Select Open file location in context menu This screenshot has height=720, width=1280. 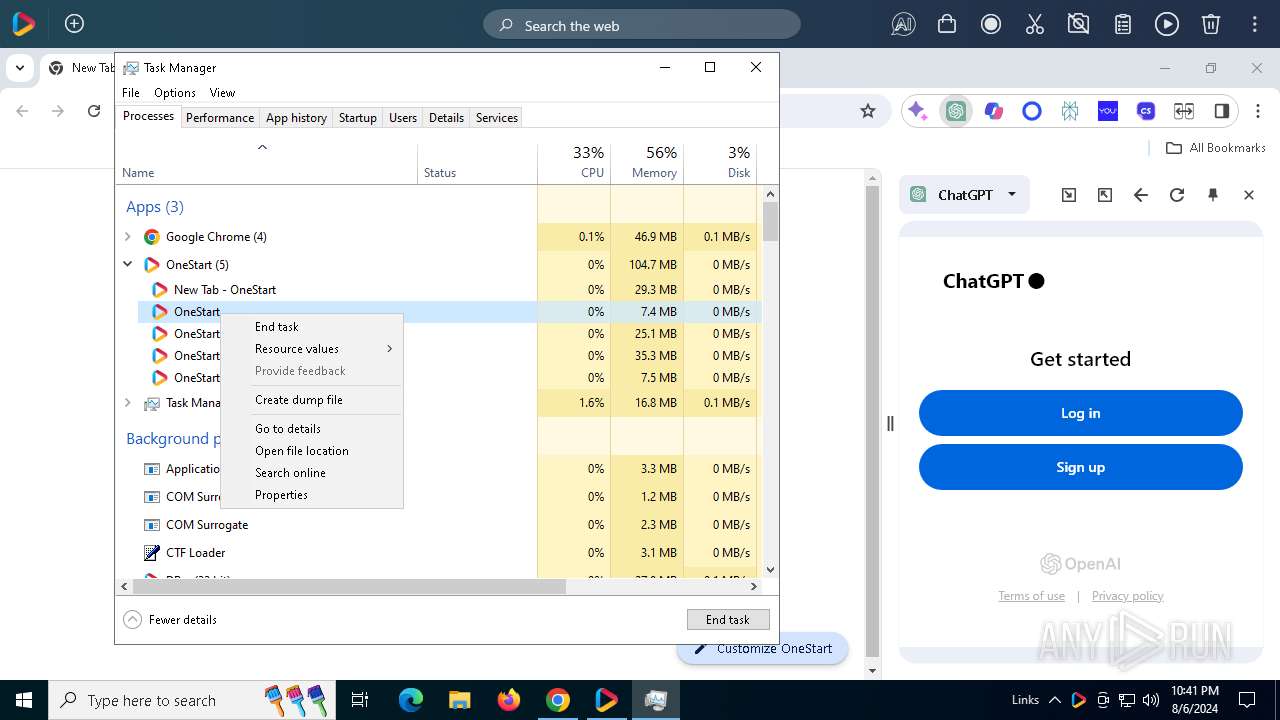[x=312, y=451]
